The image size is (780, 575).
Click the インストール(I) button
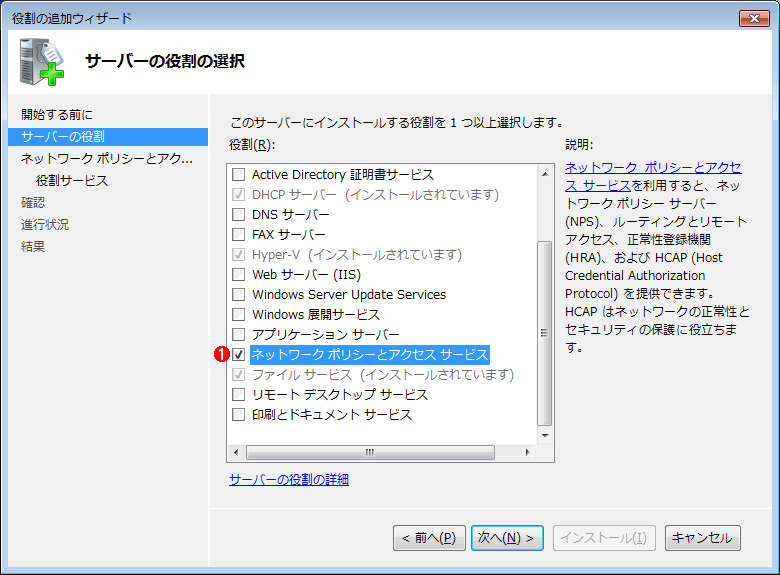coord(604,538)
